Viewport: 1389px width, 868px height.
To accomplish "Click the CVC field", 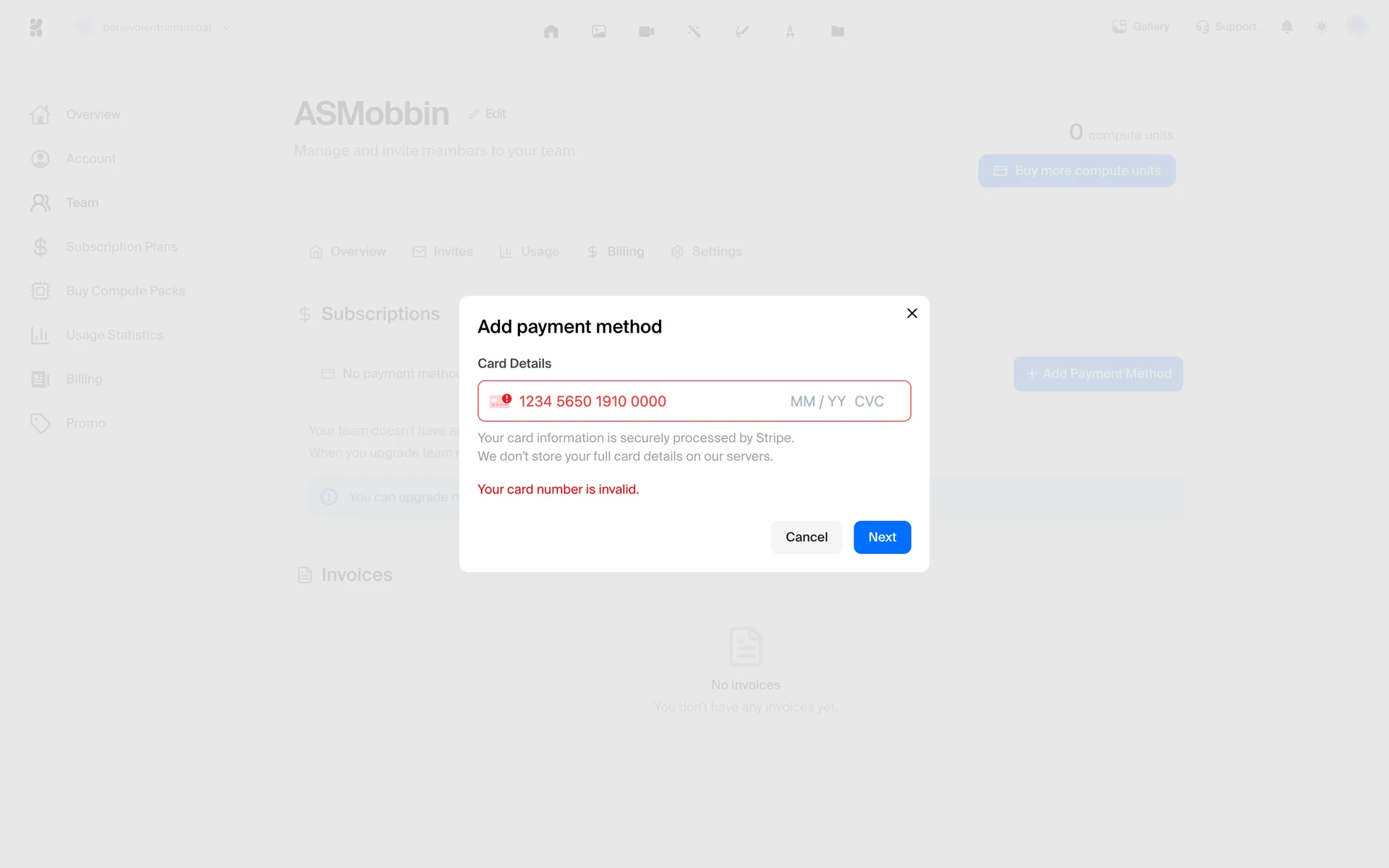I will (869, 401).
